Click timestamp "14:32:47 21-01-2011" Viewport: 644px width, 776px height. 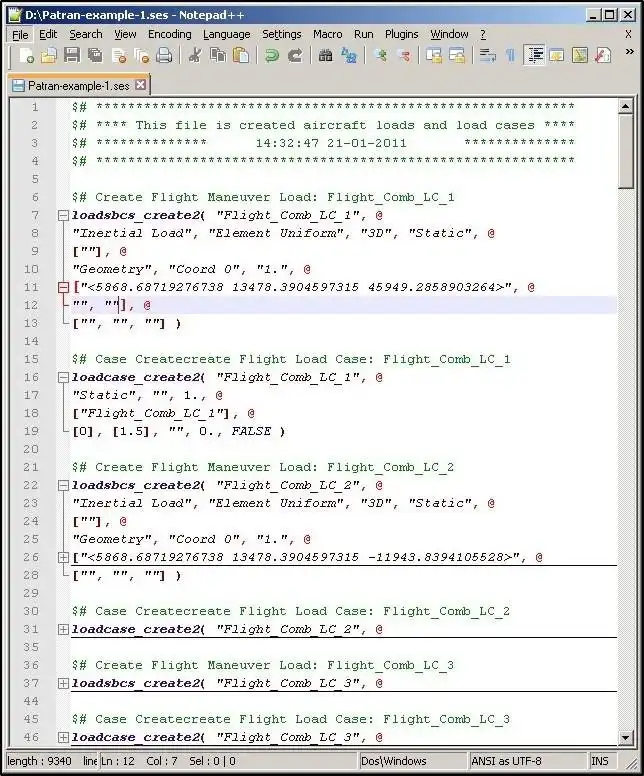(331, 143)
